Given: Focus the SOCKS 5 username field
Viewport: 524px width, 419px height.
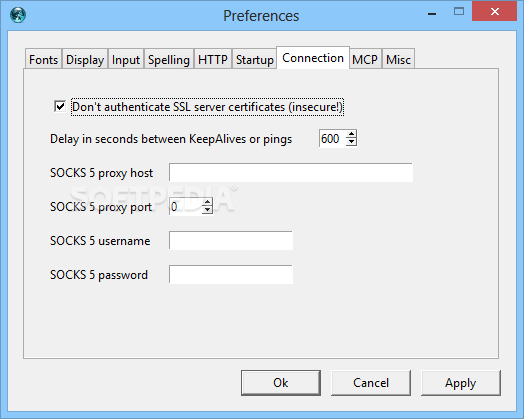Looking at the screenshot, I should (231, 240).
